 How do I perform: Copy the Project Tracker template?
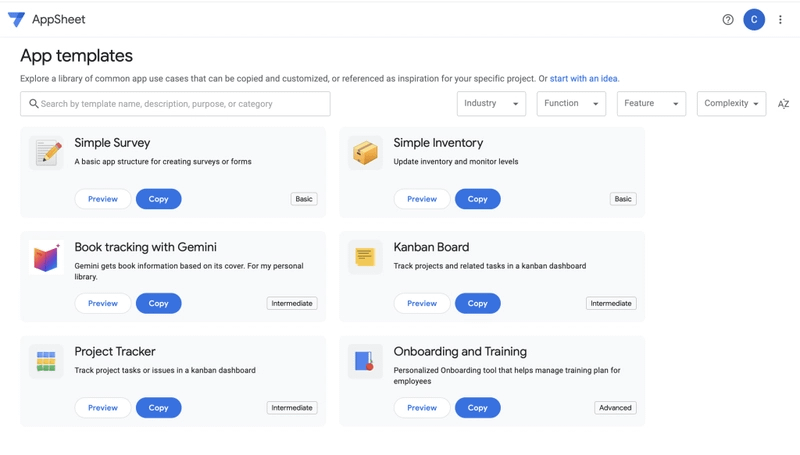coord(159,408)
